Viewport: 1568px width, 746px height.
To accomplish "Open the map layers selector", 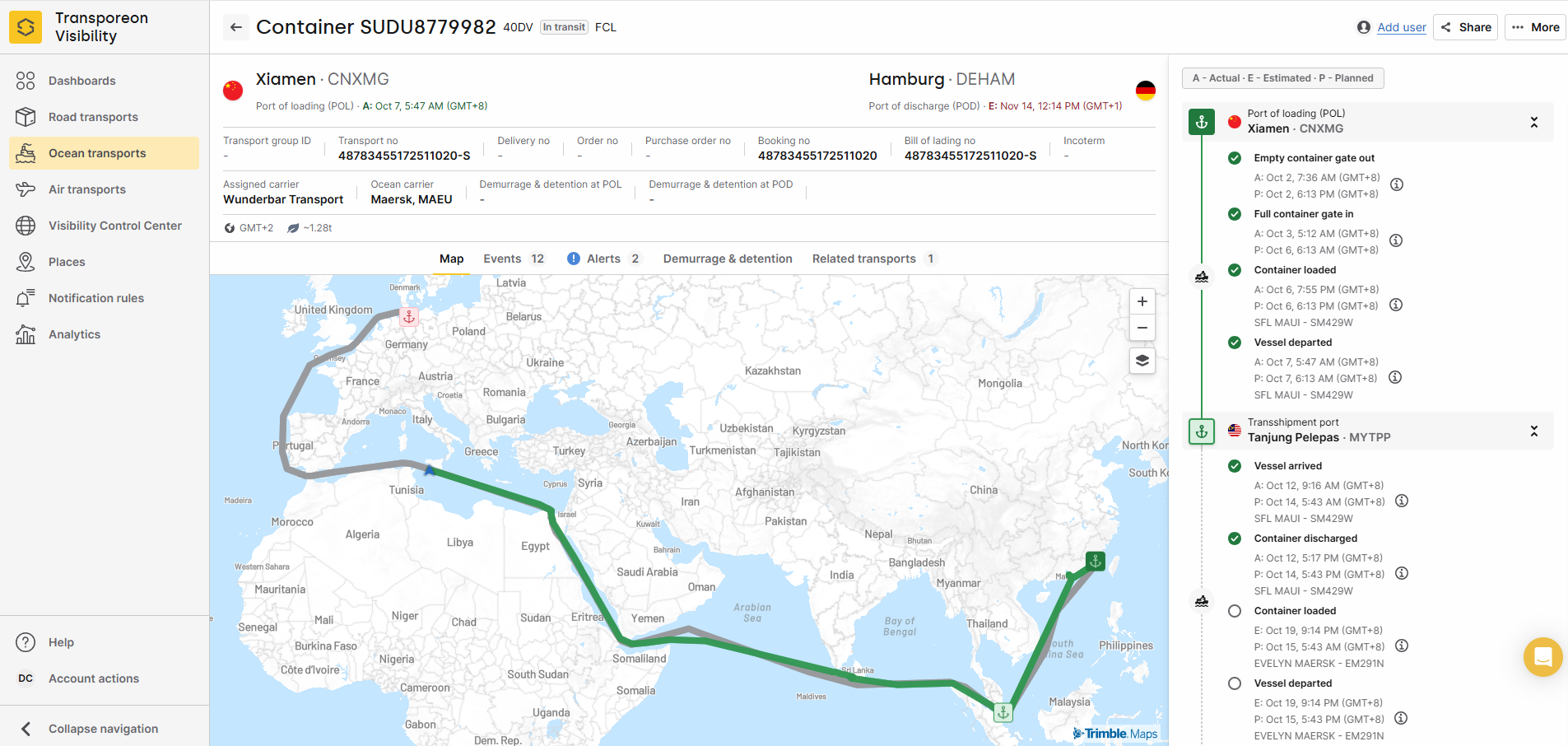I will point(1142,361).
